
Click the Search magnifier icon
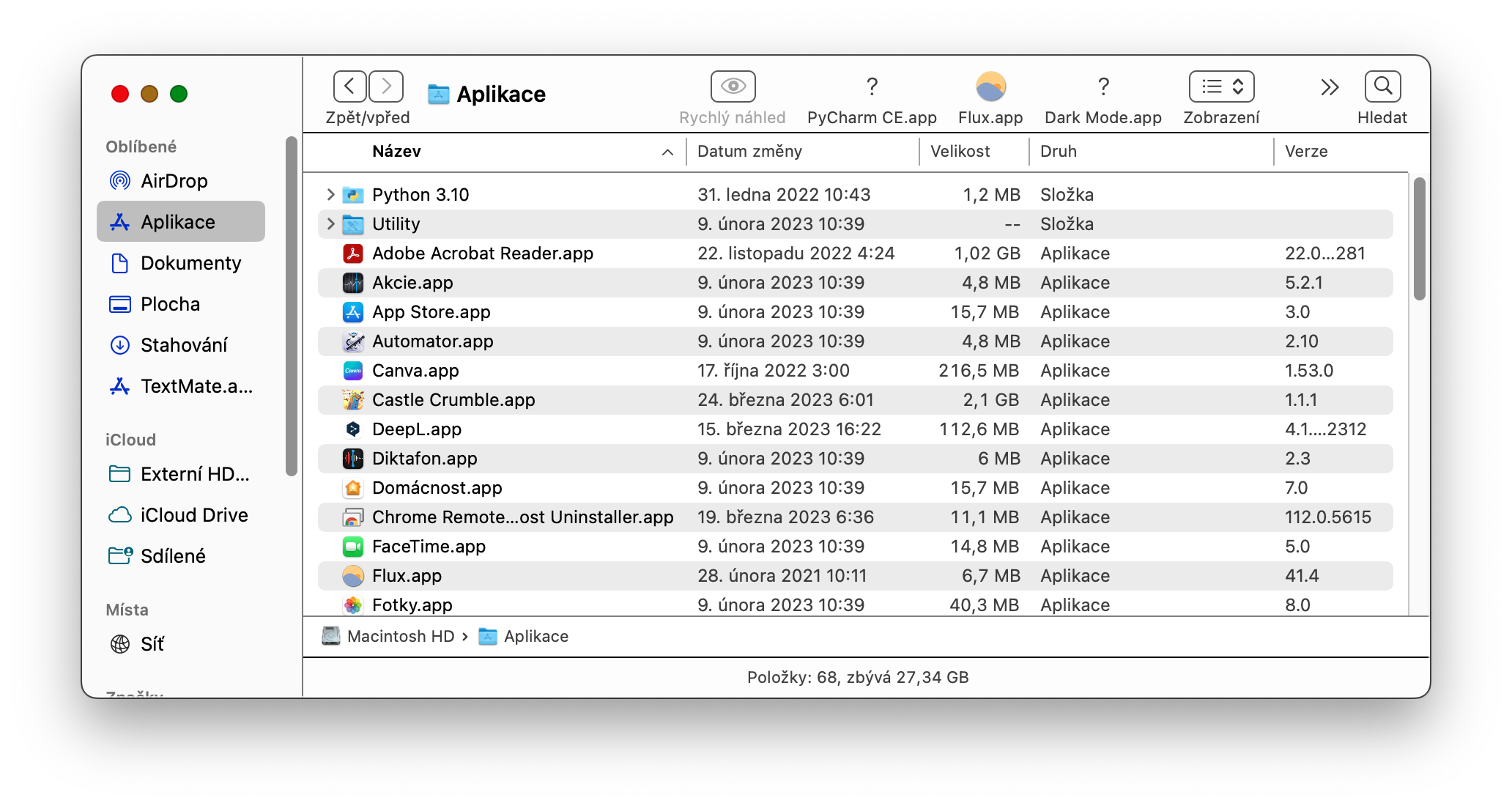[1382, 86]
